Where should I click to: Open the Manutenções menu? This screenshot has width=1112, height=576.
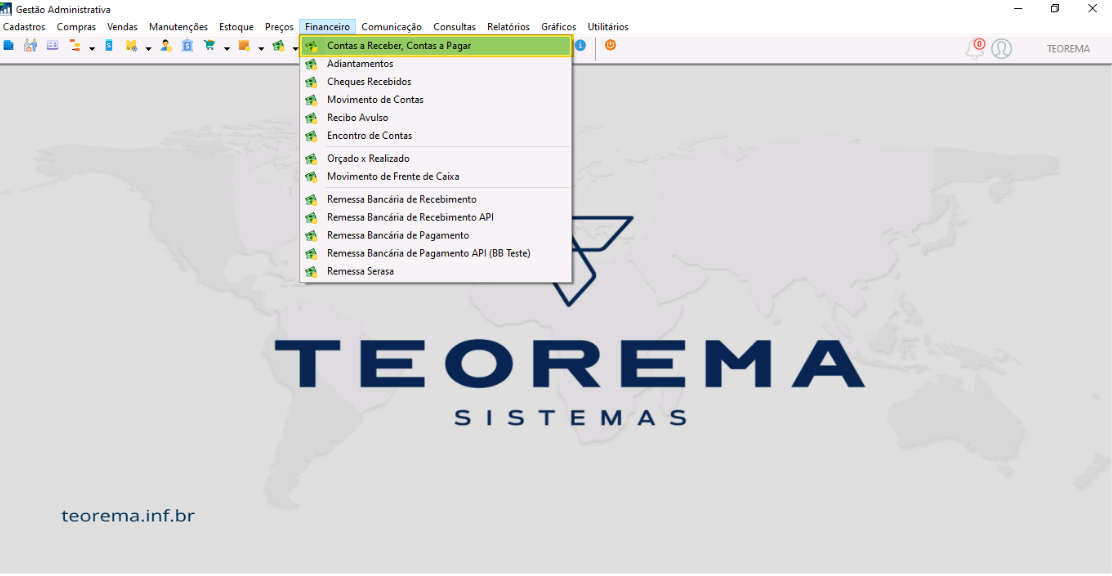click(x=178, y=27)
